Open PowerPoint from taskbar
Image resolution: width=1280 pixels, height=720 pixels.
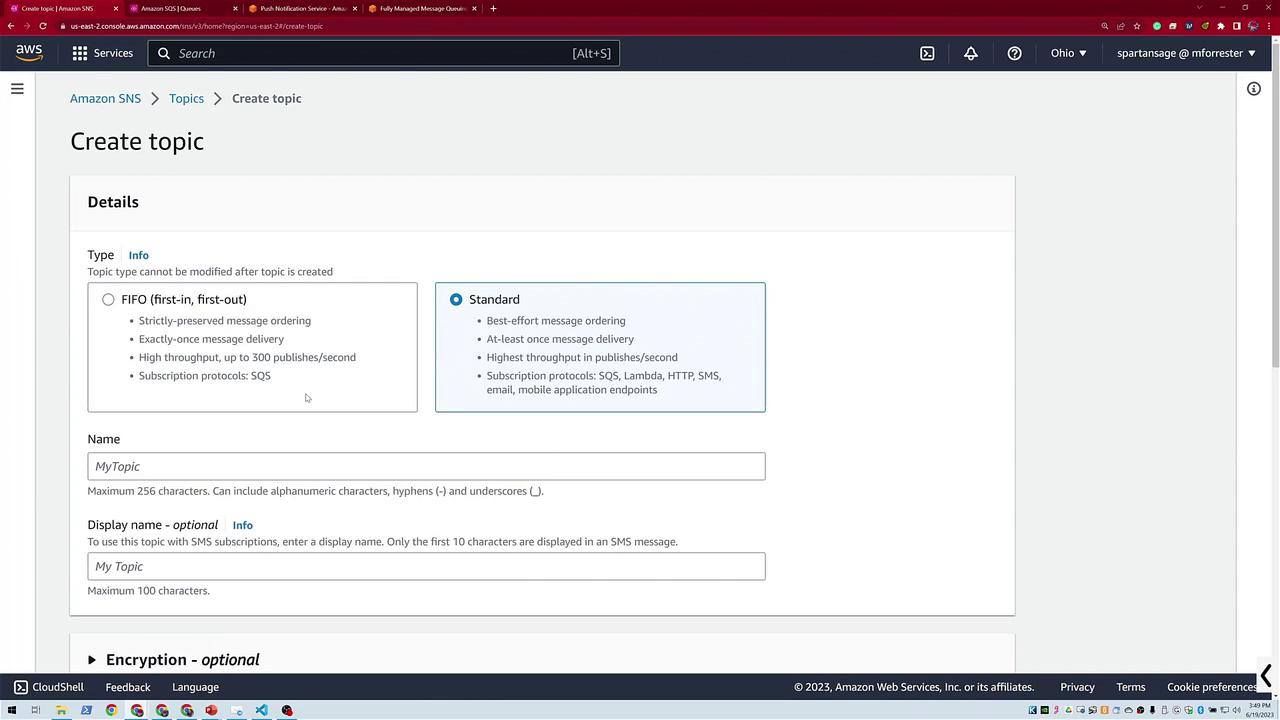pos(211,711)
